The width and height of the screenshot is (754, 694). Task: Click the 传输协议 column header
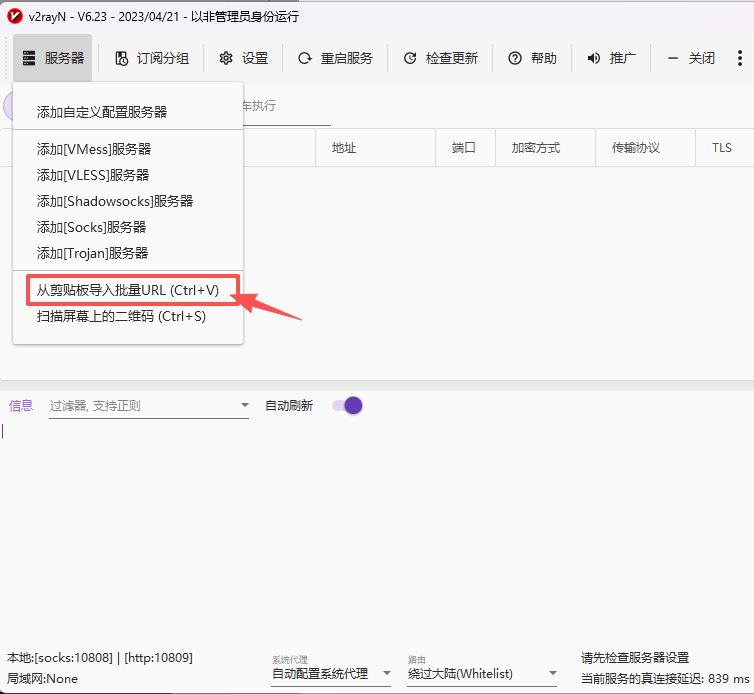(x=645, y=148)
